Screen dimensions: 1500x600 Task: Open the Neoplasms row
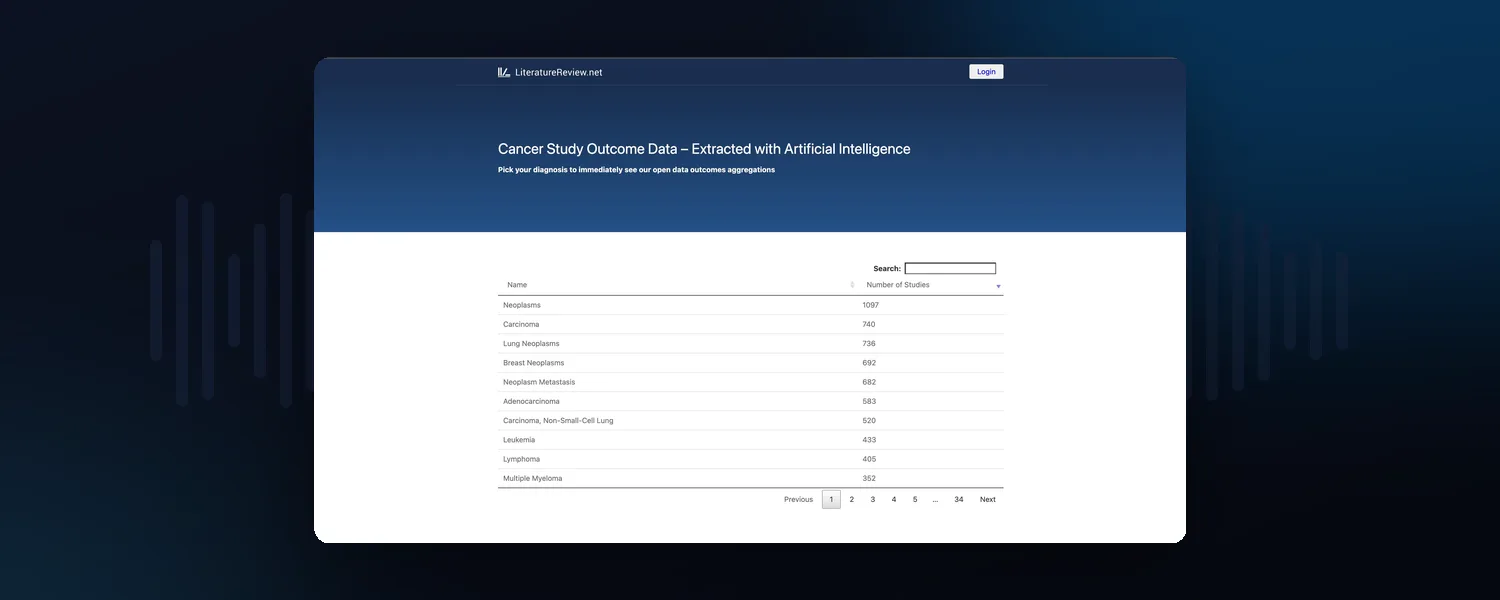[751, 305]
